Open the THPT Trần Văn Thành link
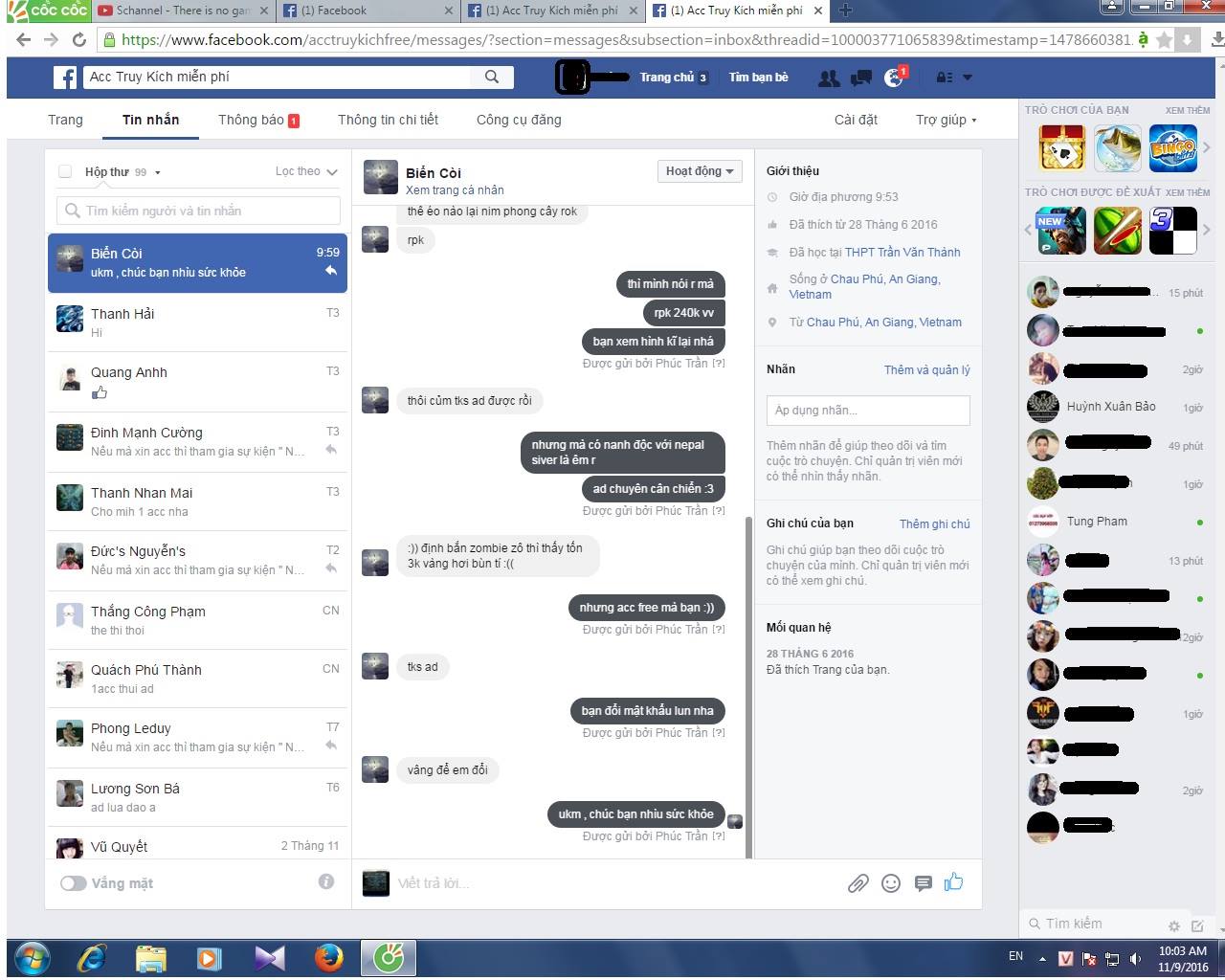Screen dimensions: 1225x980 click(902, 253)
